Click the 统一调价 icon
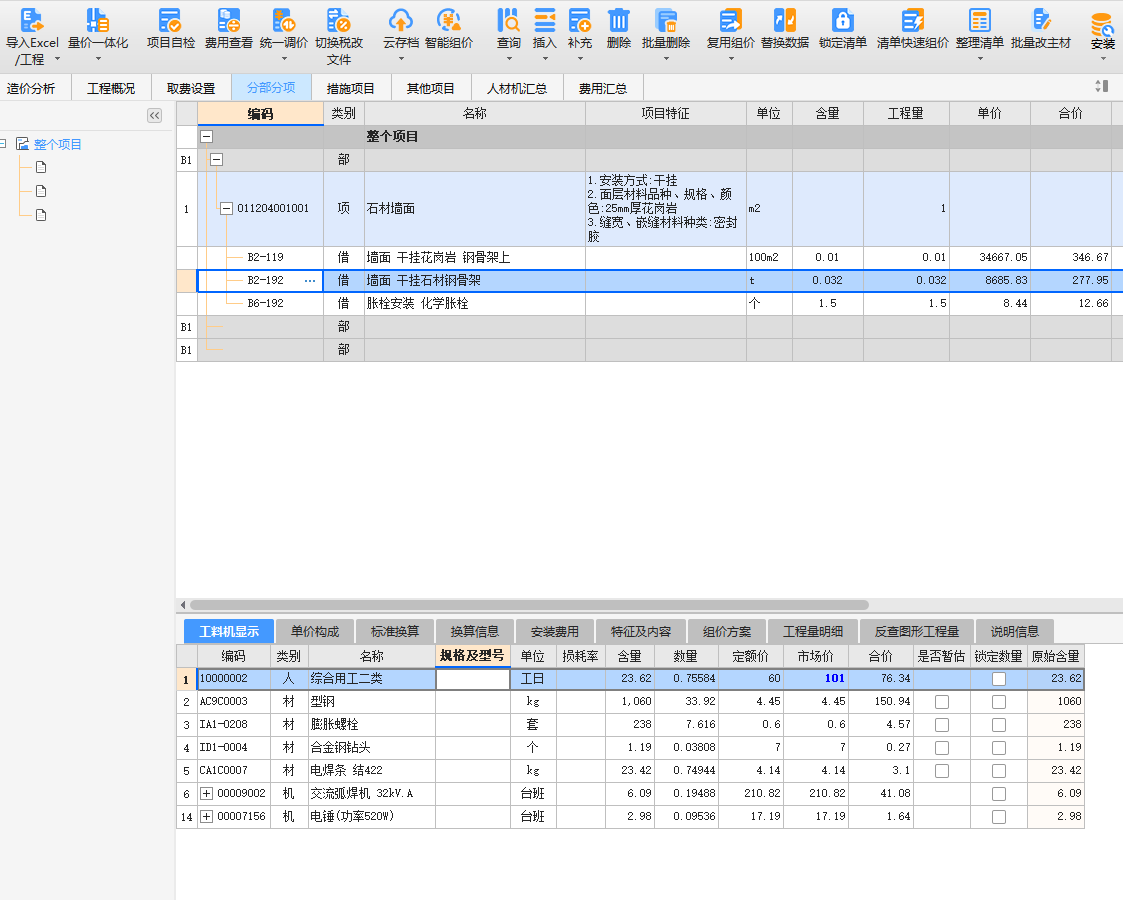This screenshot has width=1123, height=900. point(284,20)
